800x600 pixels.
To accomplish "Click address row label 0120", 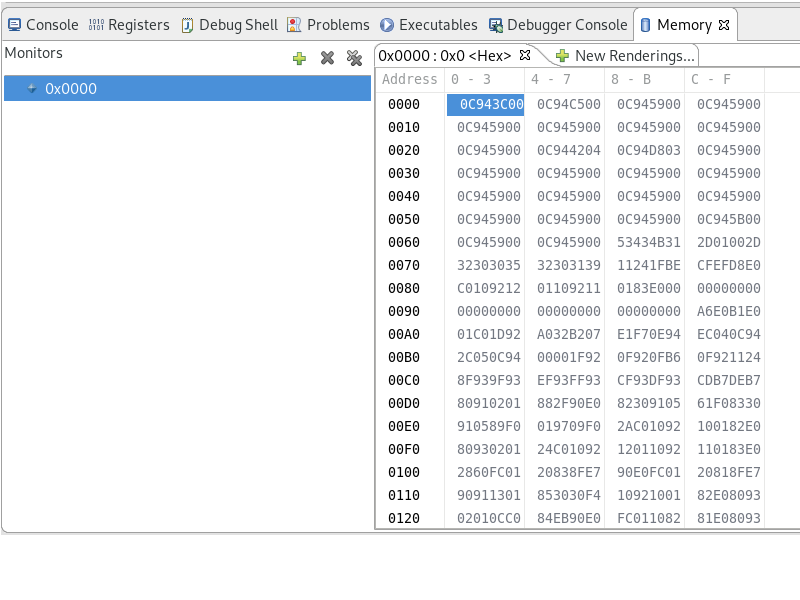I will (x=404, y=518).
